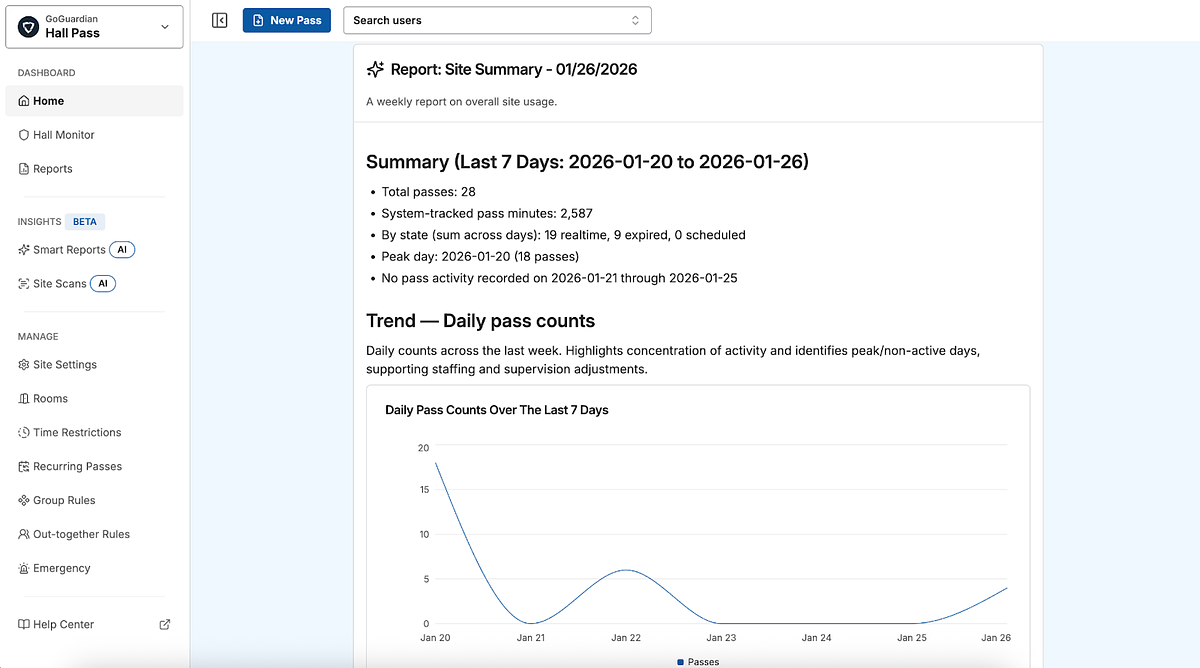Image resolution: width=1200 pixels, height=668 pixels.
Task: Click the Search users up-down chevron
Action: pos(635,20)
